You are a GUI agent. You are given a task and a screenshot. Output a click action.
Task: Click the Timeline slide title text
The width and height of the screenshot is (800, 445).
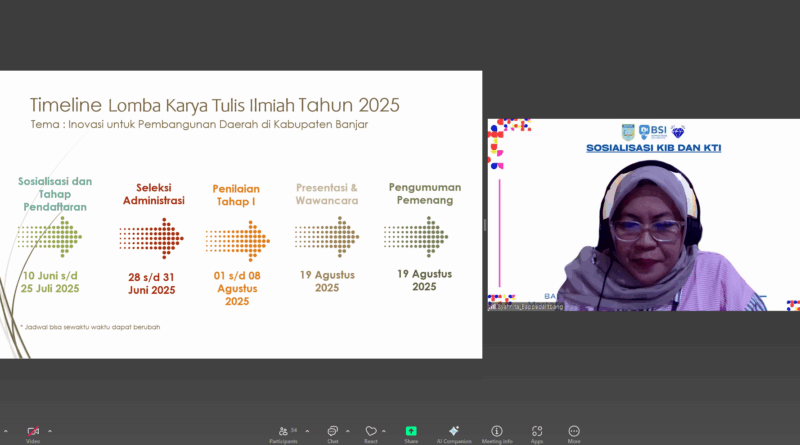(x=215, y=105)
